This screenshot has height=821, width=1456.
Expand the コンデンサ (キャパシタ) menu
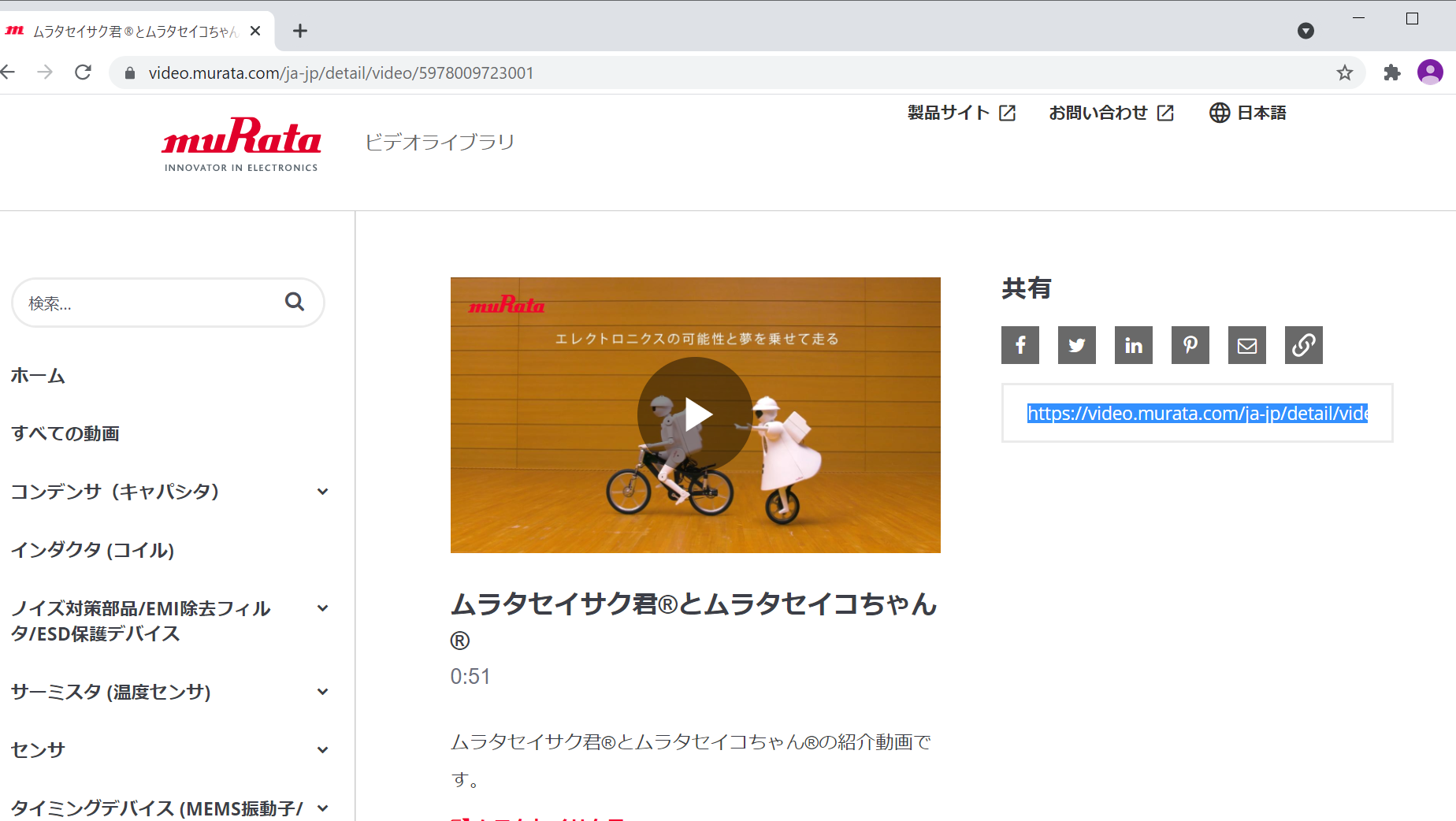click(x=322, y=492)
